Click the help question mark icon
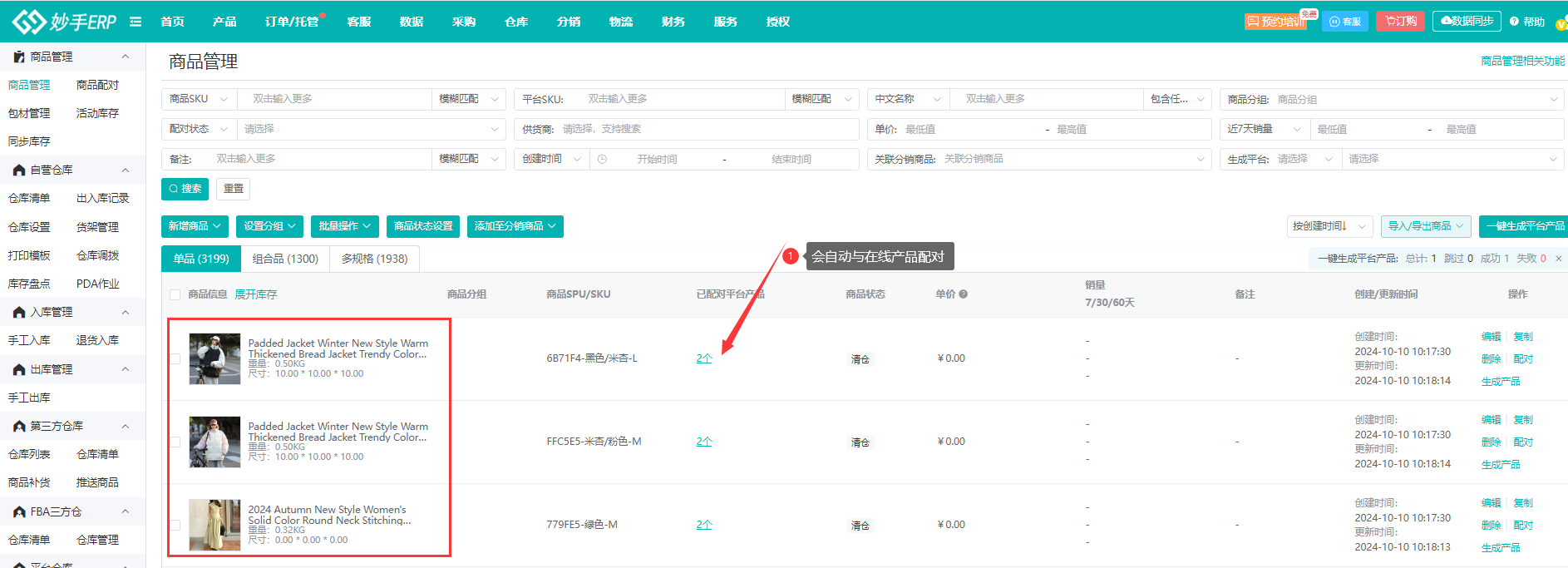This screenshot has width=1568, height=568. tap(1514, 22)
